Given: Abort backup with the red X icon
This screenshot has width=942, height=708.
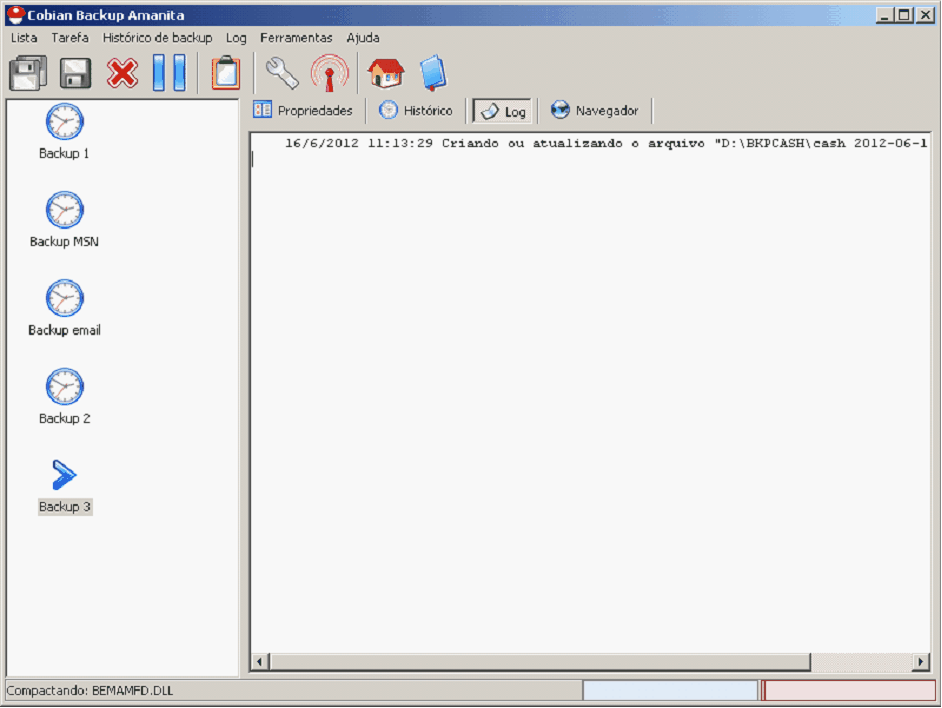Looking at the screenshot, I should pyautogui.click(x=122, y=73).
